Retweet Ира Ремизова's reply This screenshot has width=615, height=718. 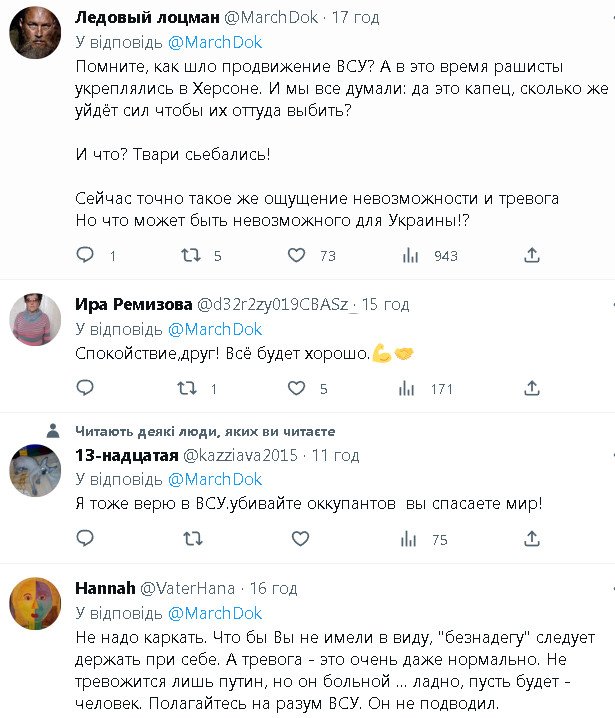click(x=190, y=388)
